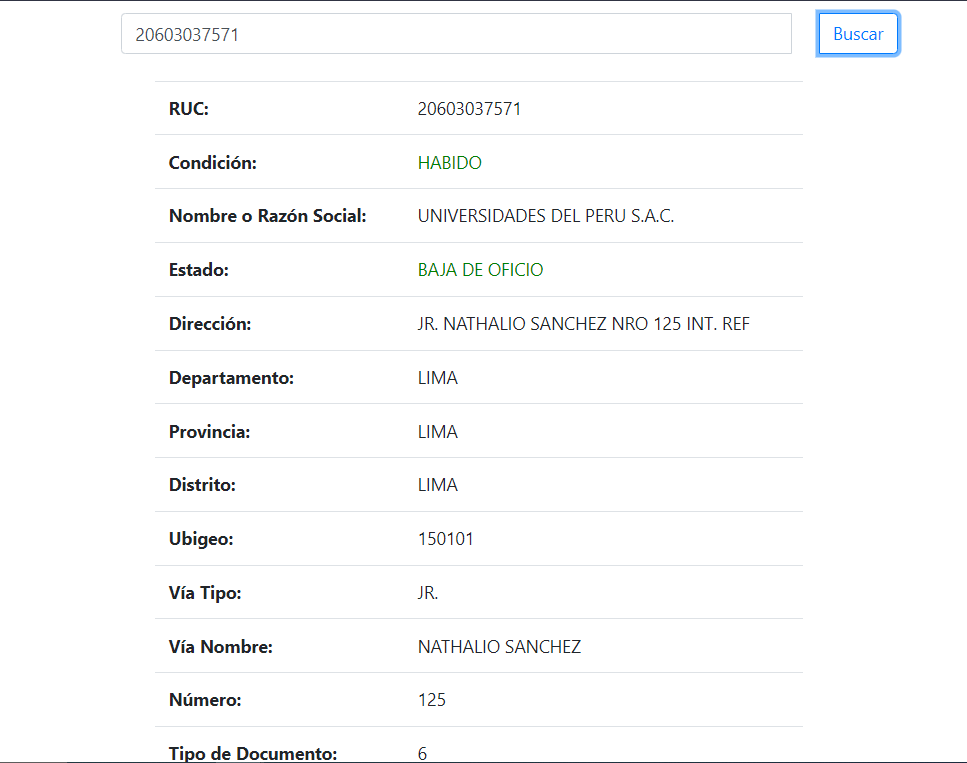Click the Ubigeo code 150101
The height and width of the screenshot is (763, 967).
[446, 538]
